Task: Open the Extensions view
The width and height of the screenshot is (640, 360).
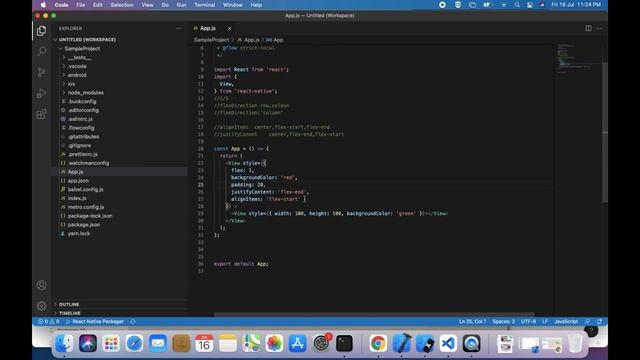Action: pyautogui.click(x=41, y=114)
